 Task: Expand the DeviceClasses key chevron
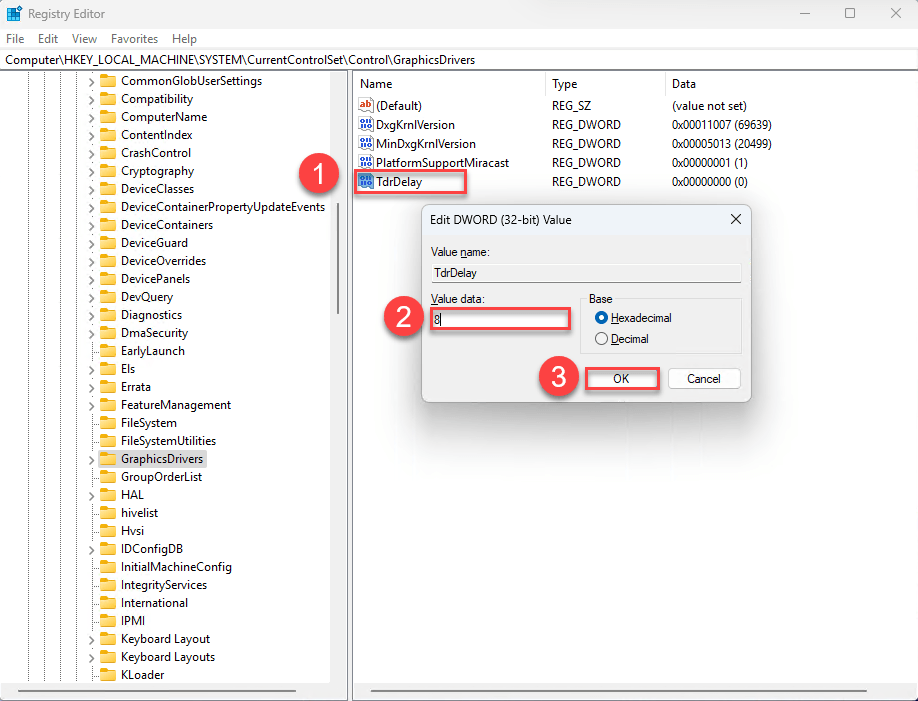(91, 189)
